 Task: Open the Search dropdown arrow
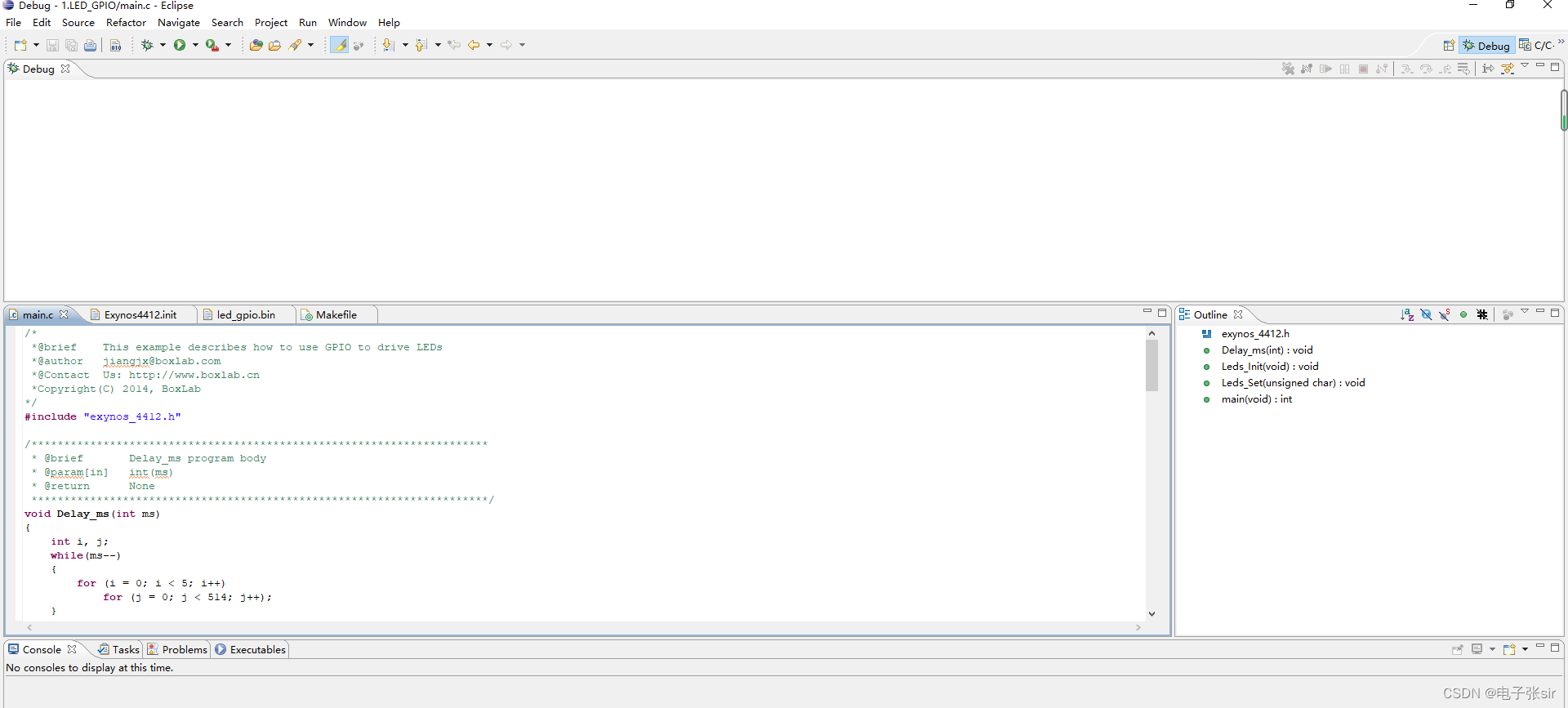[x=310, y=45]
